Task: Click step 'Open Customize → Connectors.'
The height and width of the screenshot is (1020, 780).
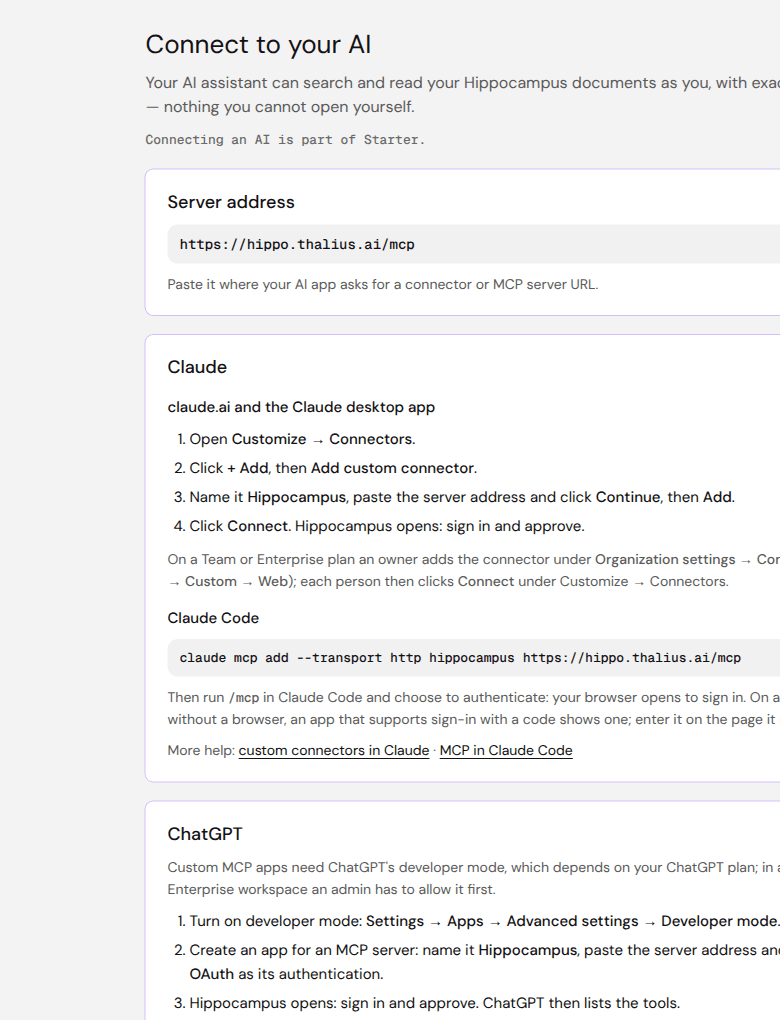Action: click(303, 439)
